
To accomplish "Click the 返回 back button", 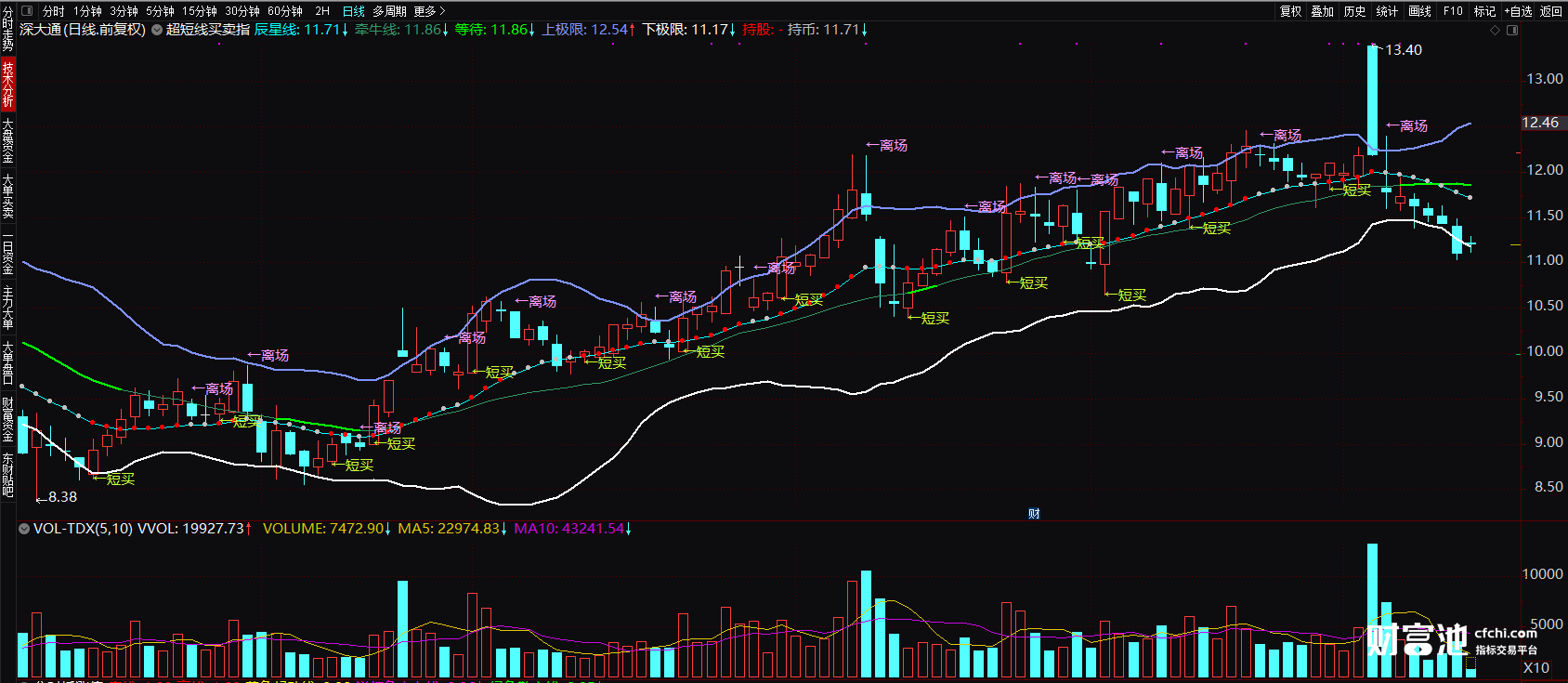I will [1551, 11].
